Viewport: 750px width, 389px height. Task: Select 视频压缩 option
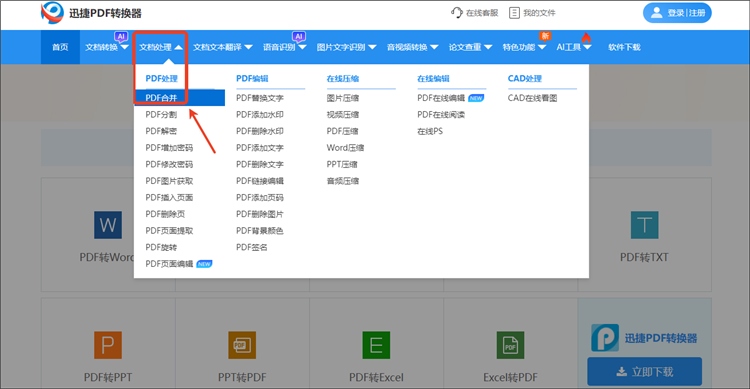coord(342,114)
